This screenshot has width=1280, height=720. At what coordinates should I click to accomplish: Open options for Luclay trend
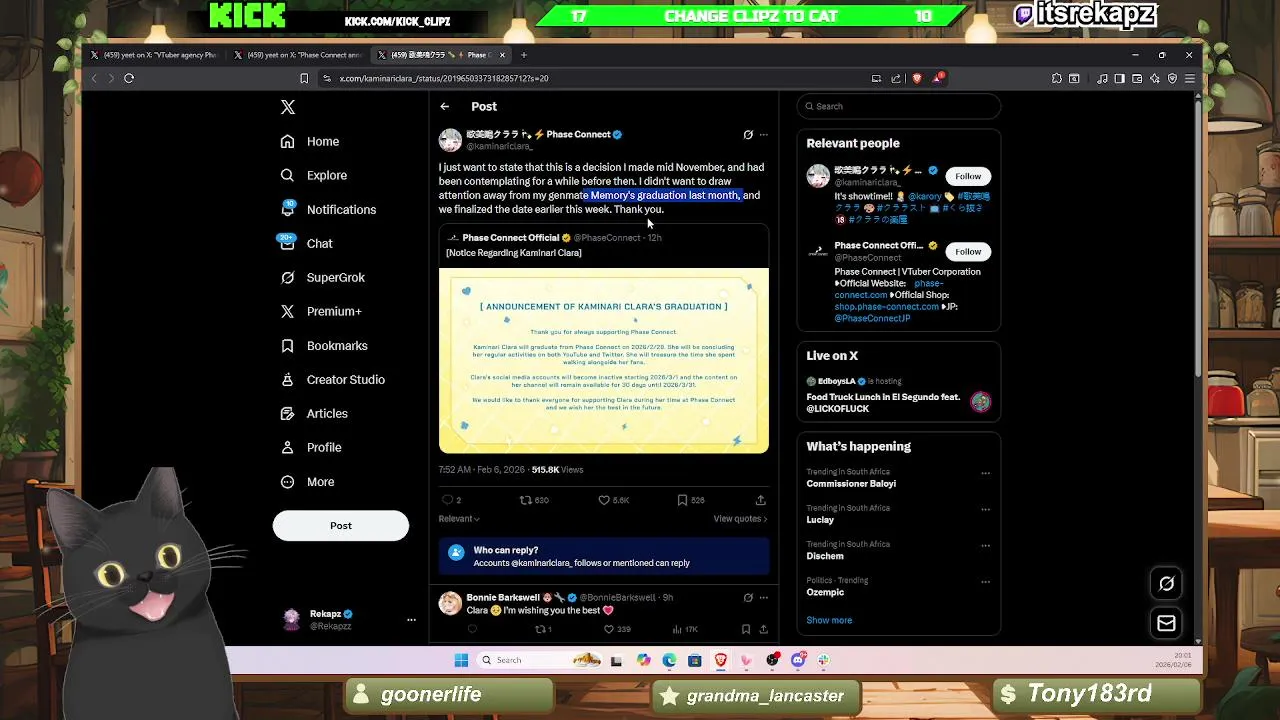[x=985, y=509]
